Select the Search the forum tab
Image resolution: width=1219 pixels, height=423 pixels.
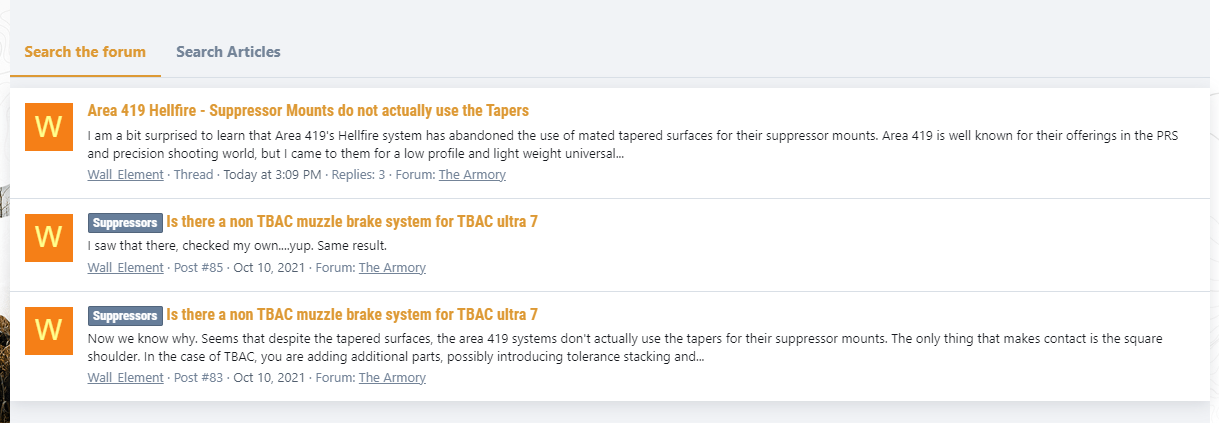point(85,52)
